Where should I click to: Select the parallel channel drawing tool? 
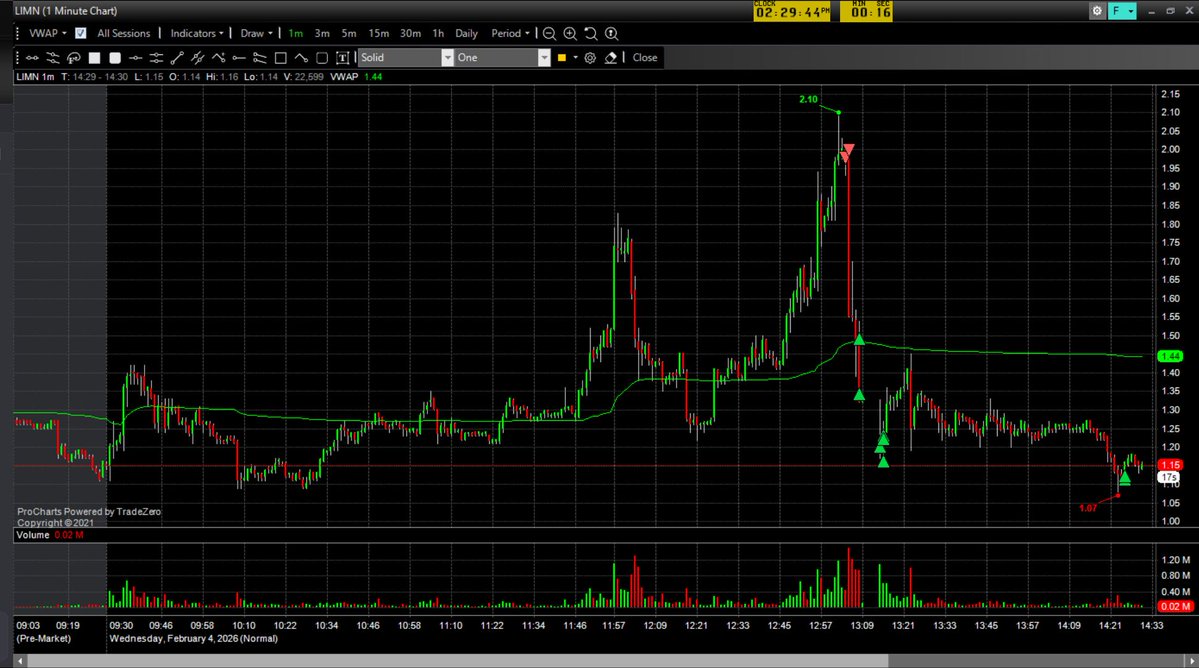53,58
